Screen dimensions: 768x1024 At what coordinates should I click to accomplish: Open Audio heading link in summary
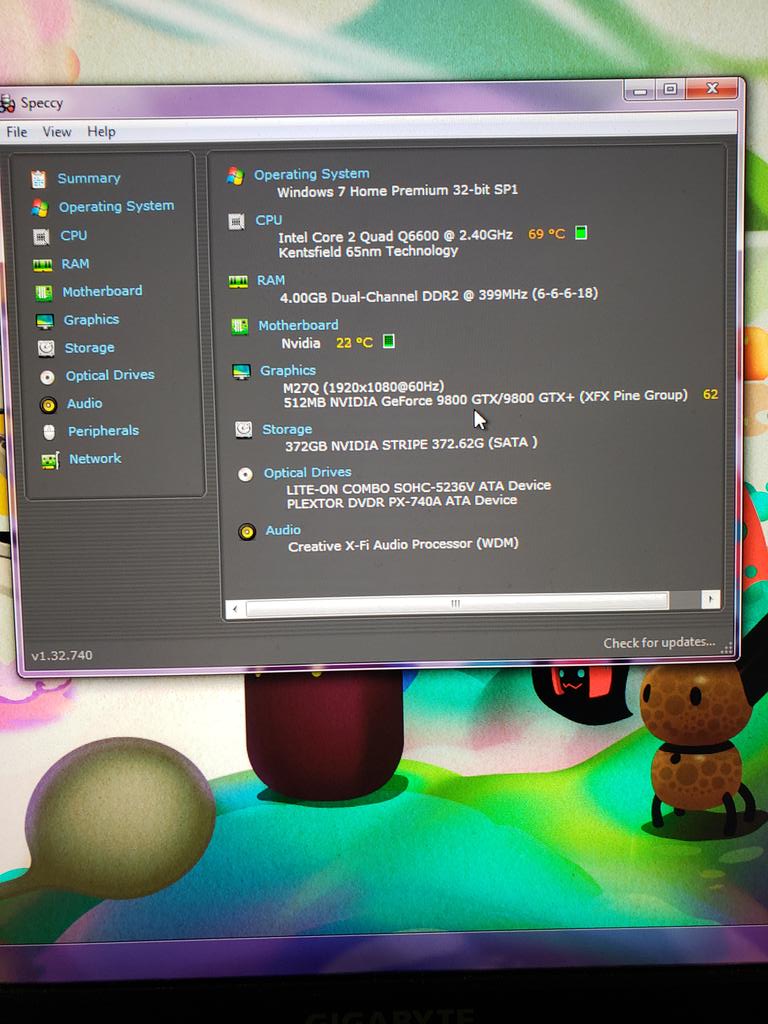283,530
